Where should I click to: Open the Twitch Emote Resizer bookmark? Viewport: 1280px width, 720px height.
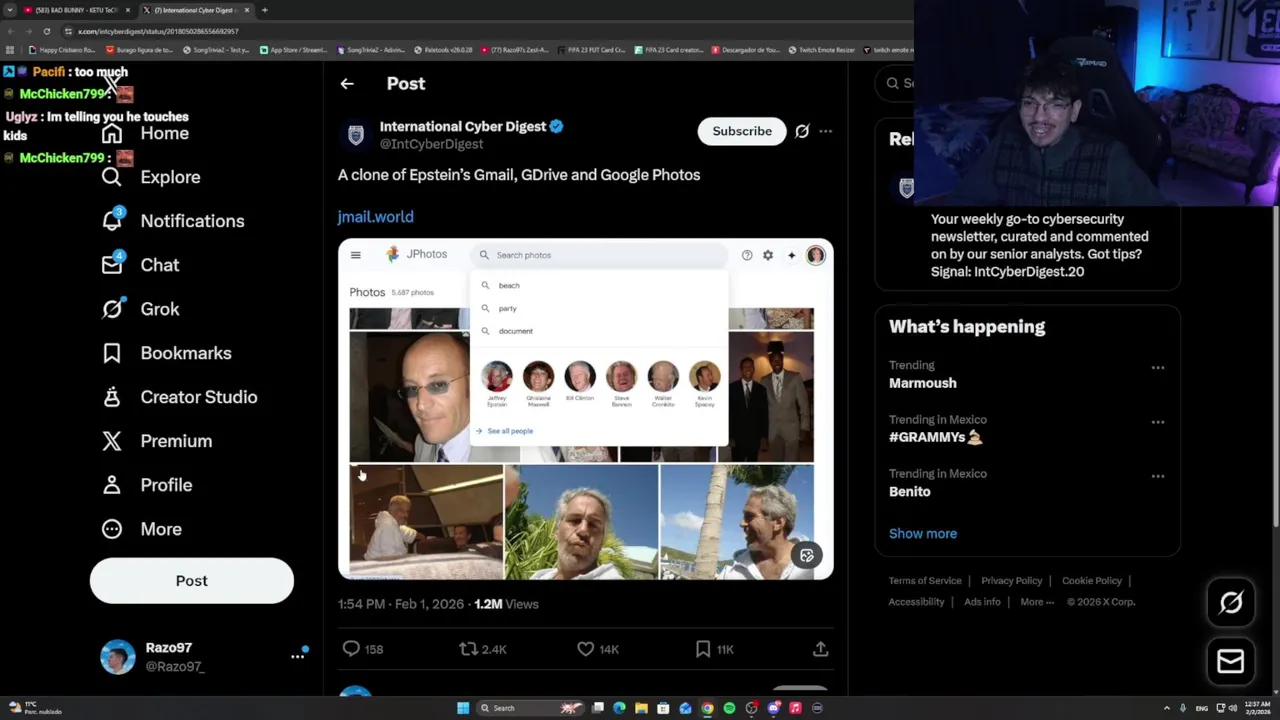[x=822, y=50]
